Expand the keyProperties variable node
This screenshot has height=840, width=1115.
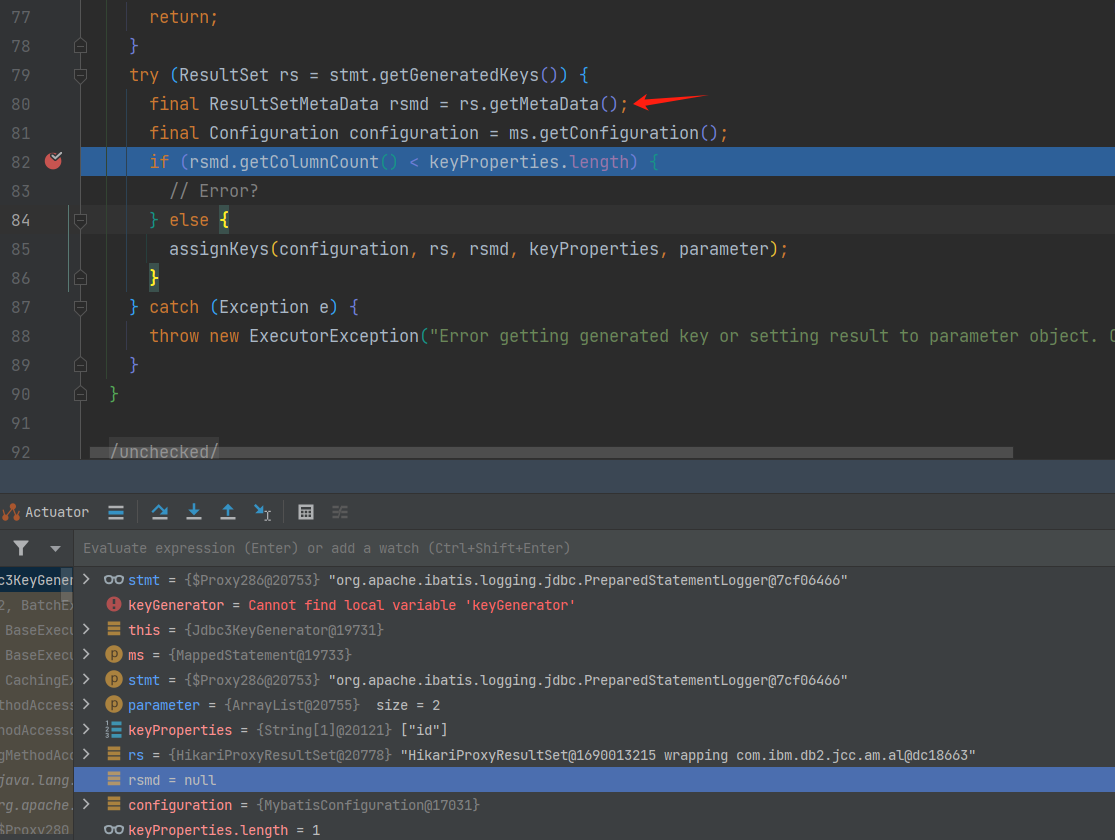click(87, 730)
